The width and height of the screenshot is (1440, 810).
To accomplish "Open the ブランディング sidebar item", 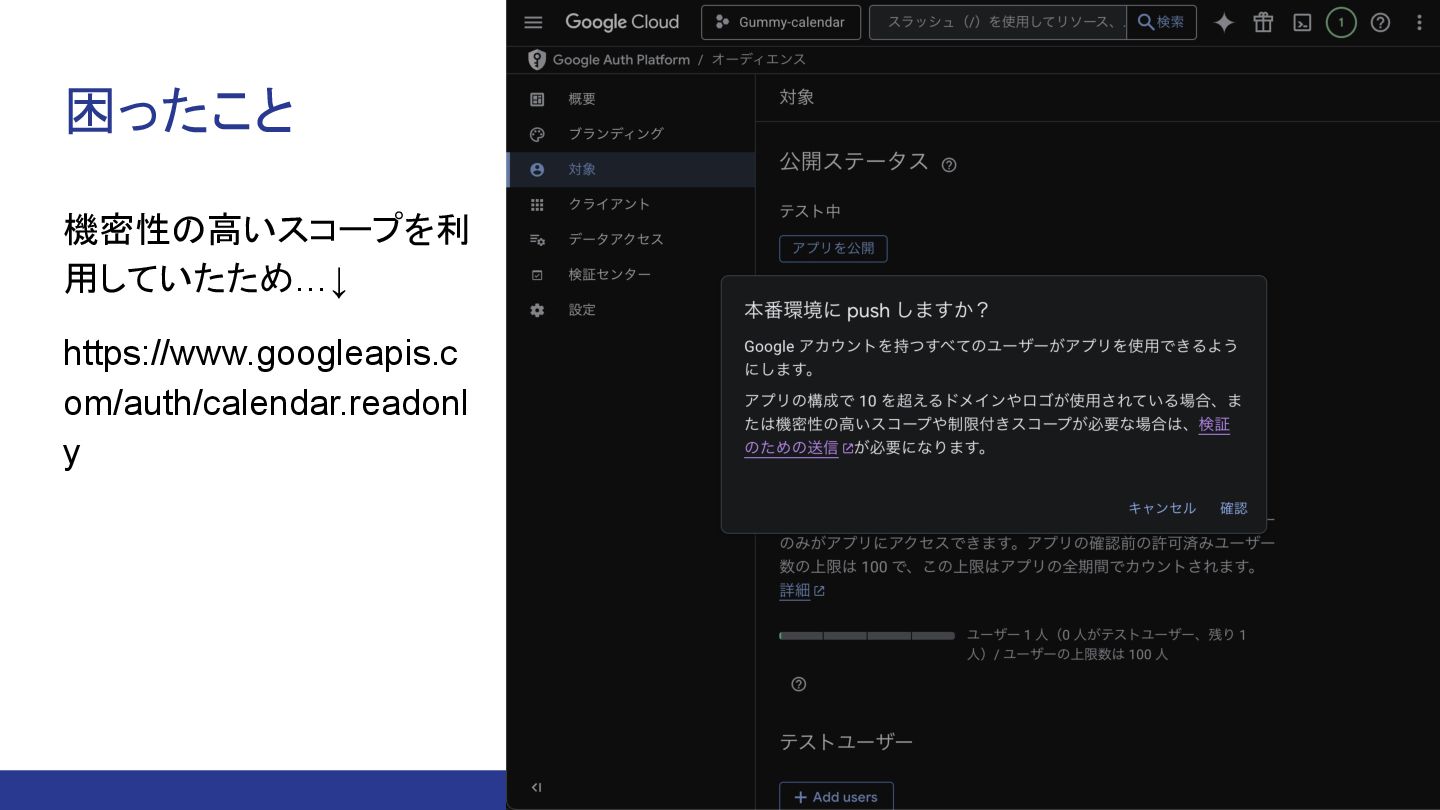I will pos(631,134).
